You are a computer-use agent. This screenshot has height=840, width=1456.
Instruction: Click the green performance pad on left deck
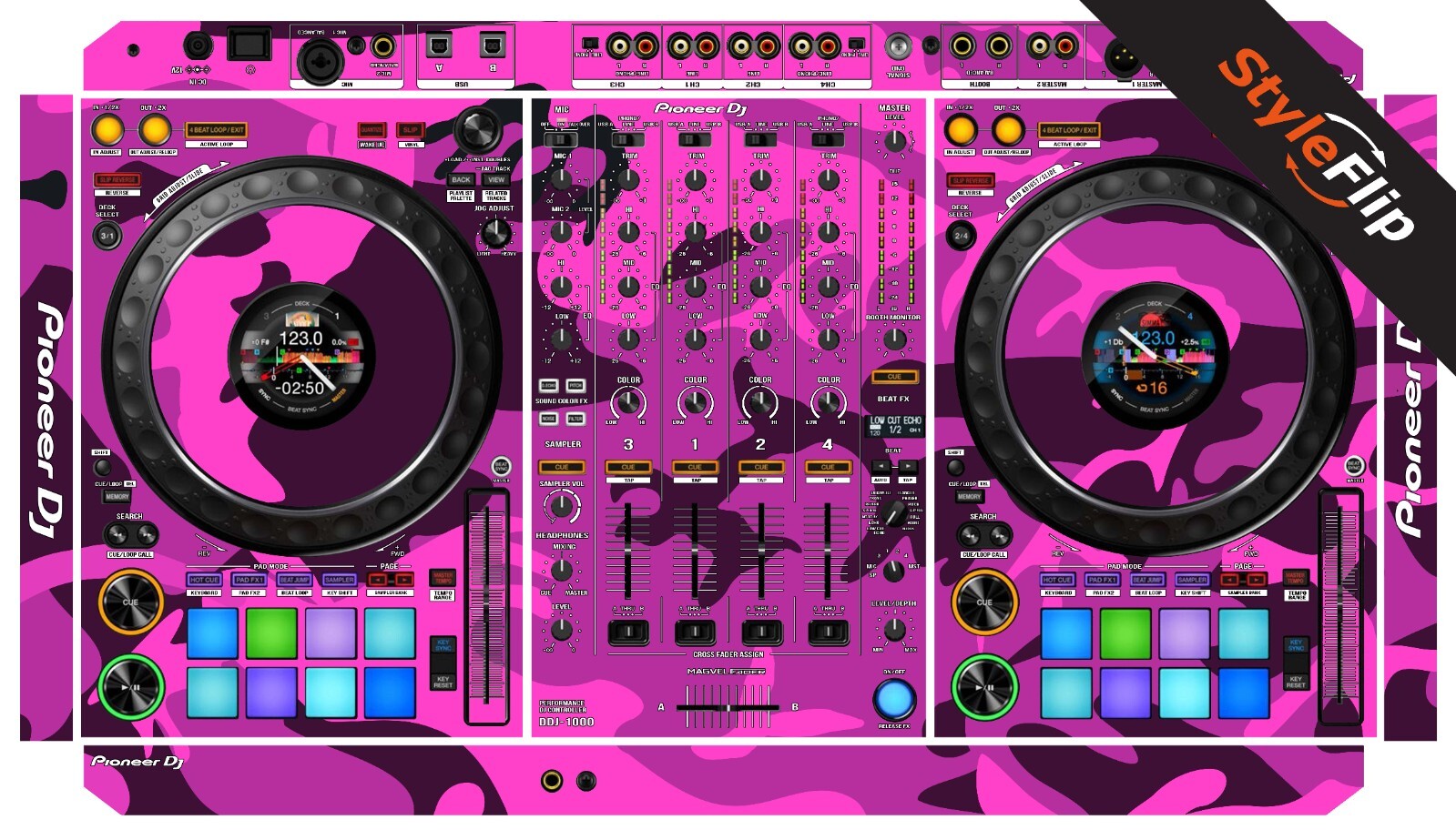pos(271,633)
